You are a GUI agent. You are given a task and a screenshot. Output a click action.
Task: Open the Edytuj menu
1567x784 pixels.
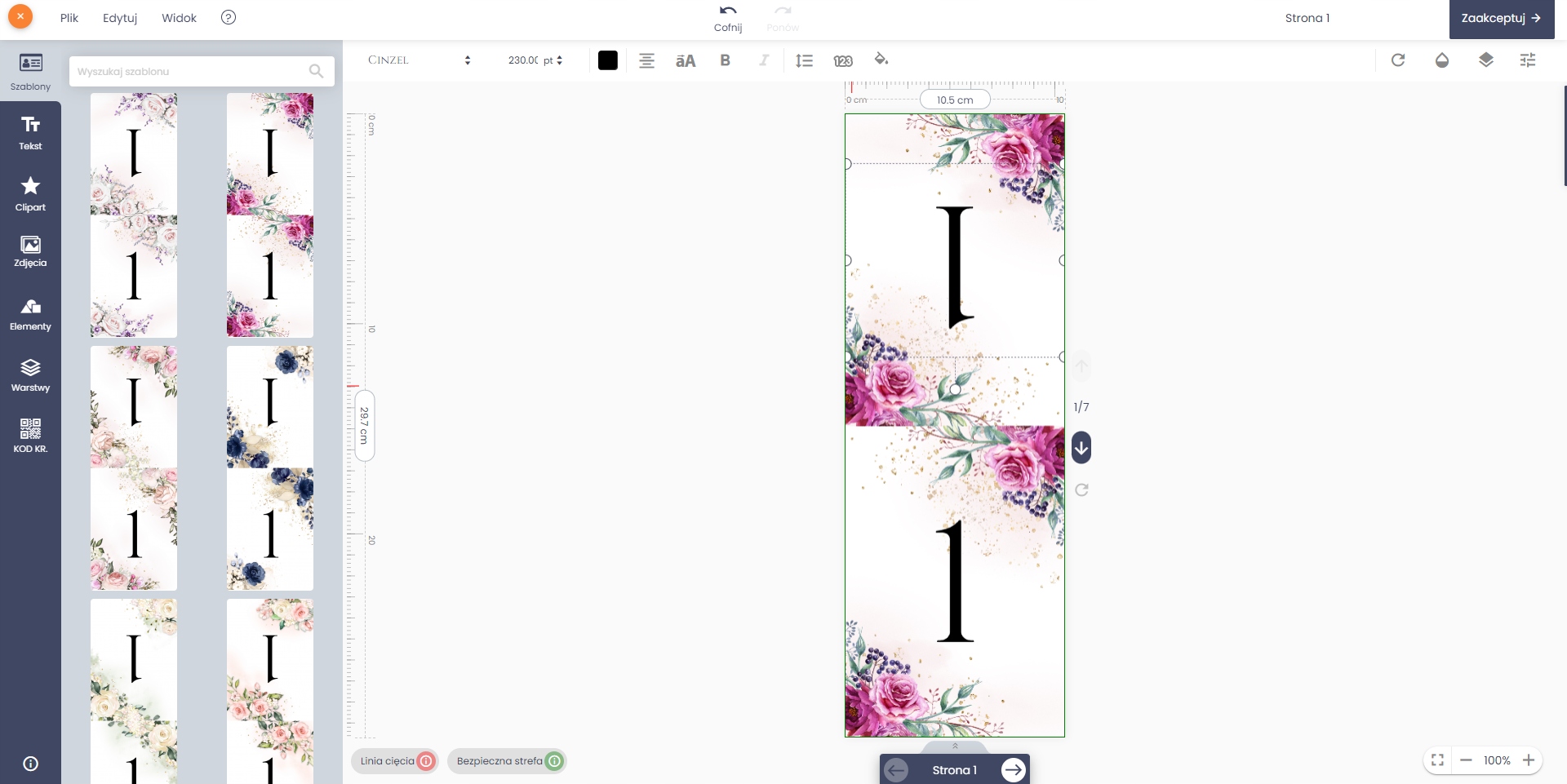(120, 18)
